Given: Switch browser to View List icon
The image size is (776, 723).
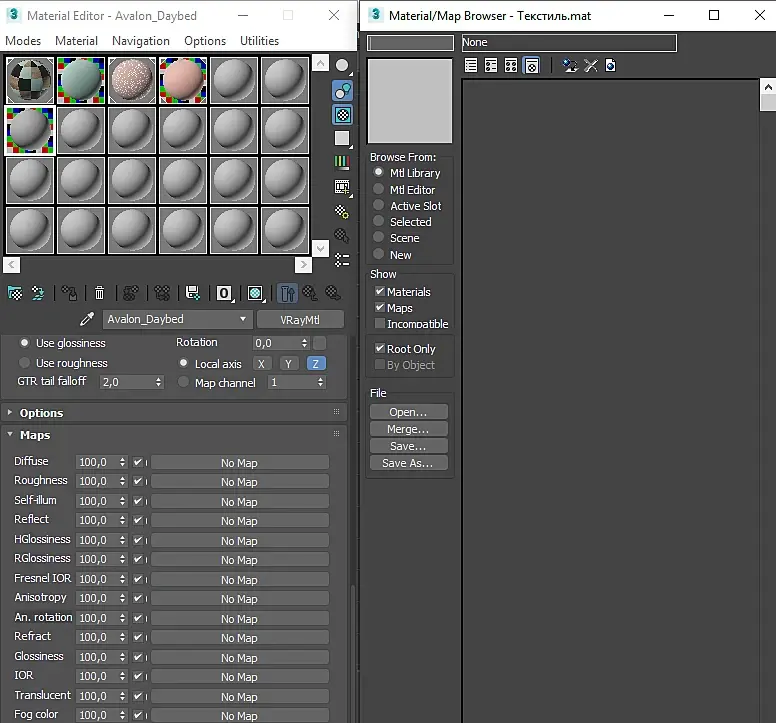Looking at the screenshot, I should pyautogui.click(x=471, y=65).
